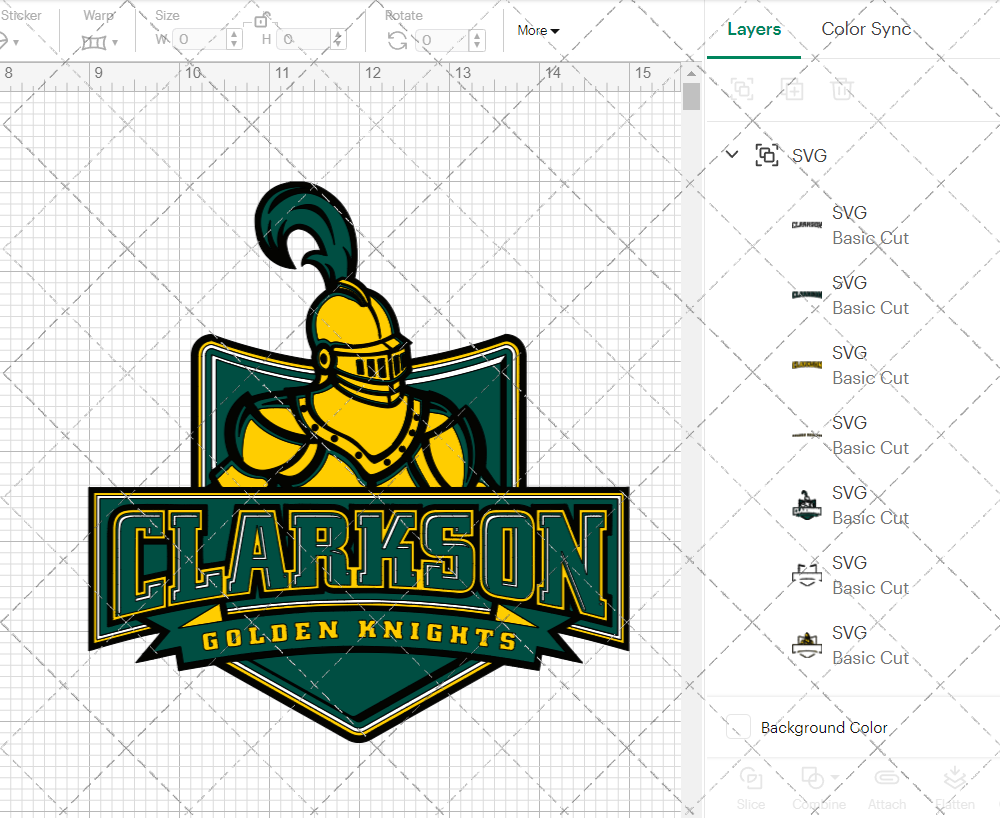Viewport: 1000px width, 818px height.
Task: Click the canvas scrollbar up arrow
Action: click(691, 73)
